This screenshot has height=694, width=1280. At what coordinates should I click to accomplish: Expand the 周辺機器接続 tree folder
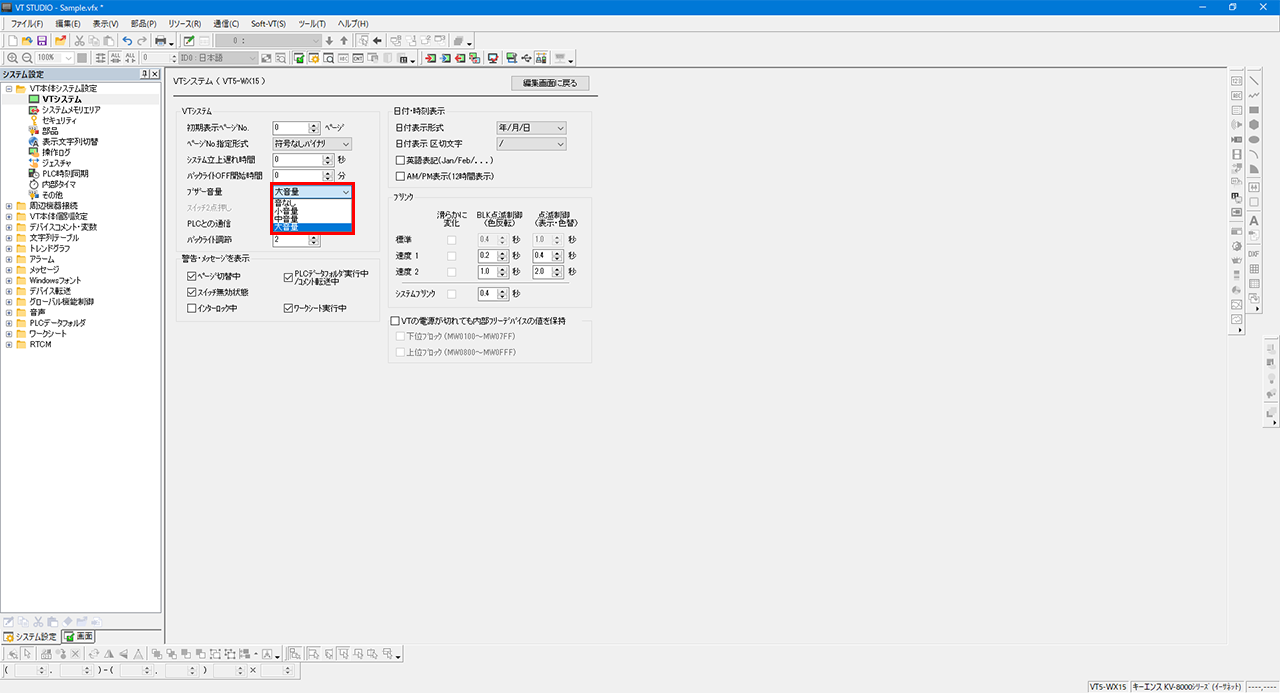tap(9, 206)
